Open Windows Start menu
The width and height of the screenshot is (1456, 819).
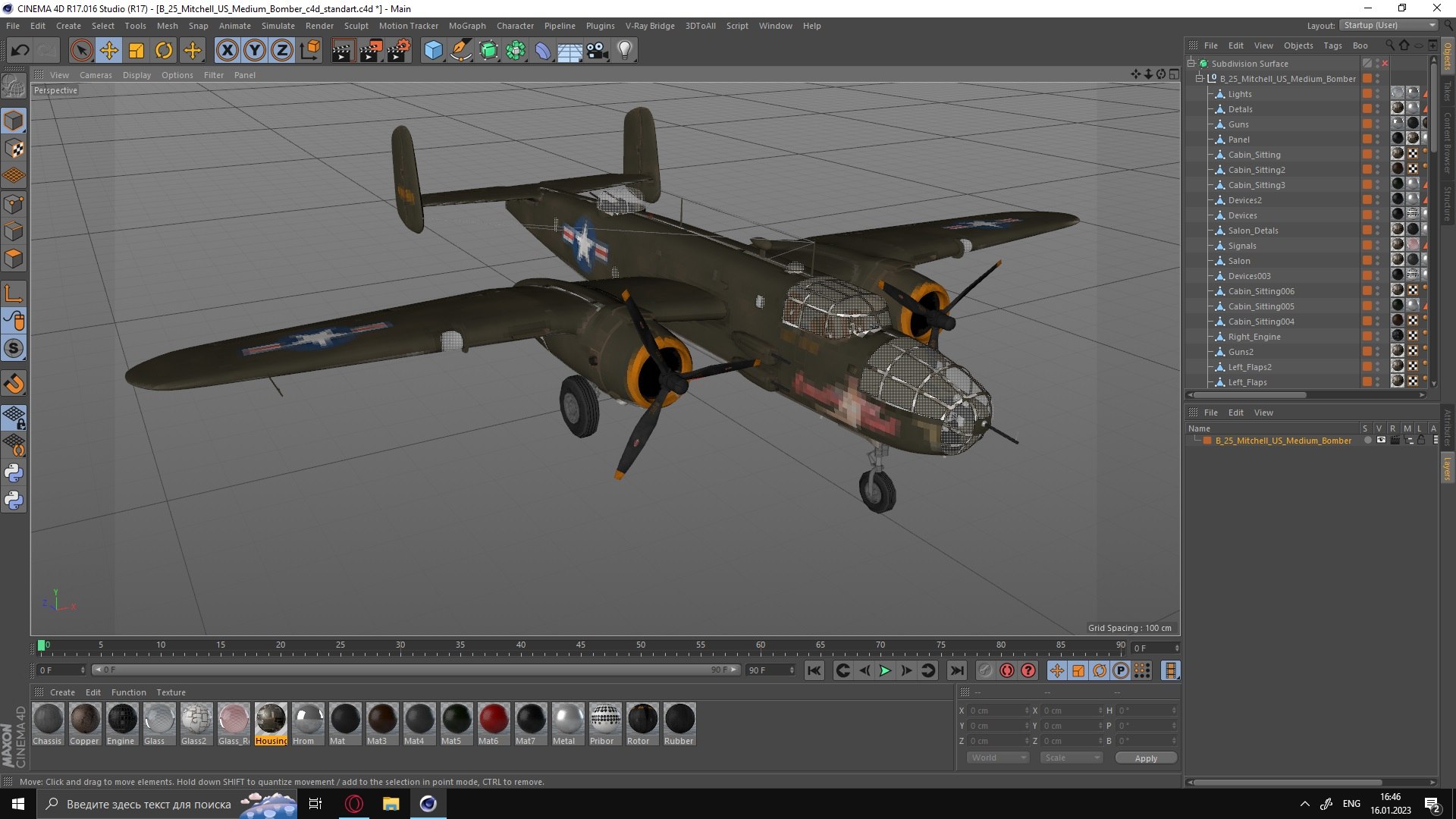[x=18, y=804]
